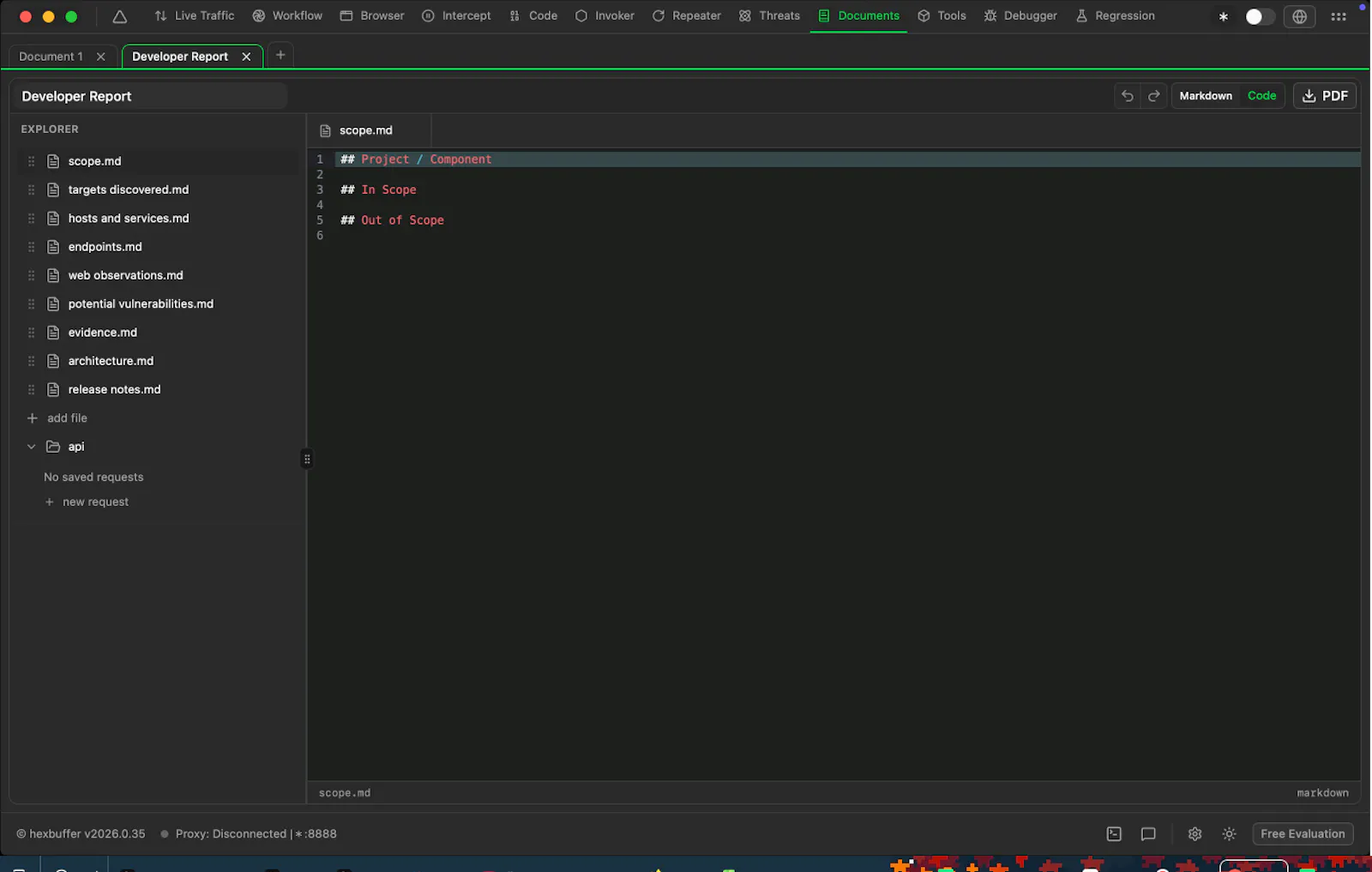Click the redo arrow icon
The height and width of the screenshot is (872, 1372).
(x=1153, y=96)
